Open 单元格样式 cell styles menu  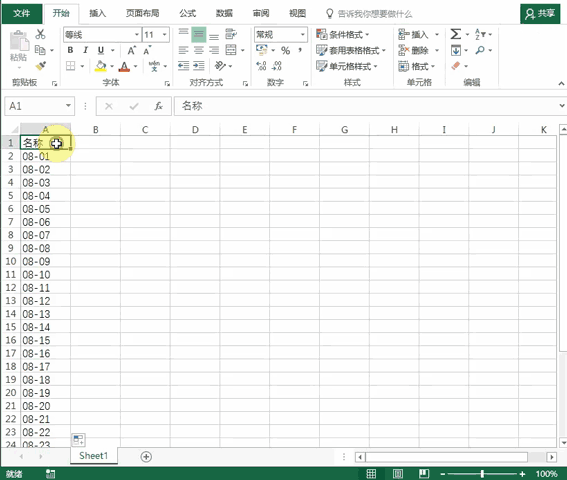pos(346,66)
